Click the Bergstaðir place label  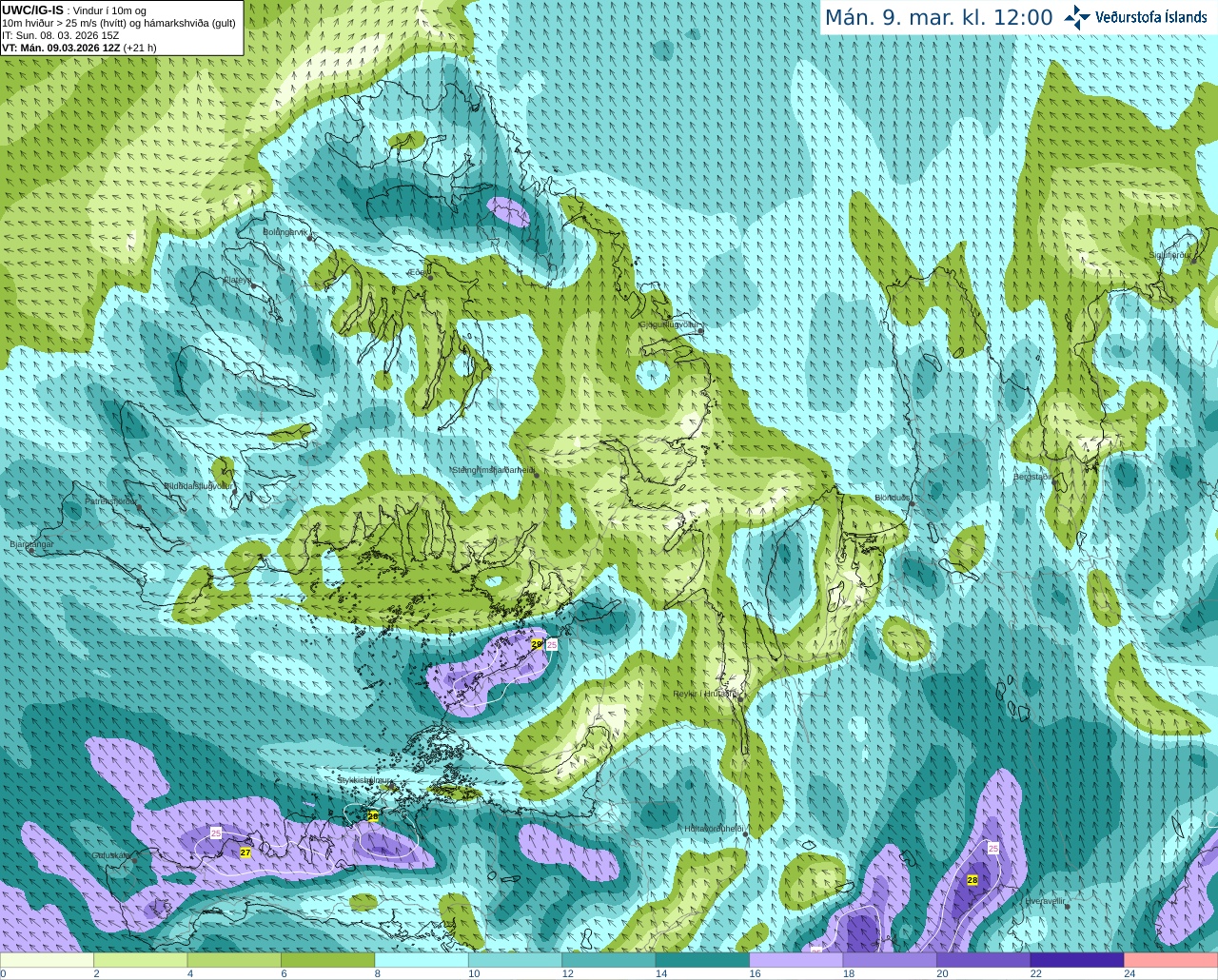point(1032,477)
